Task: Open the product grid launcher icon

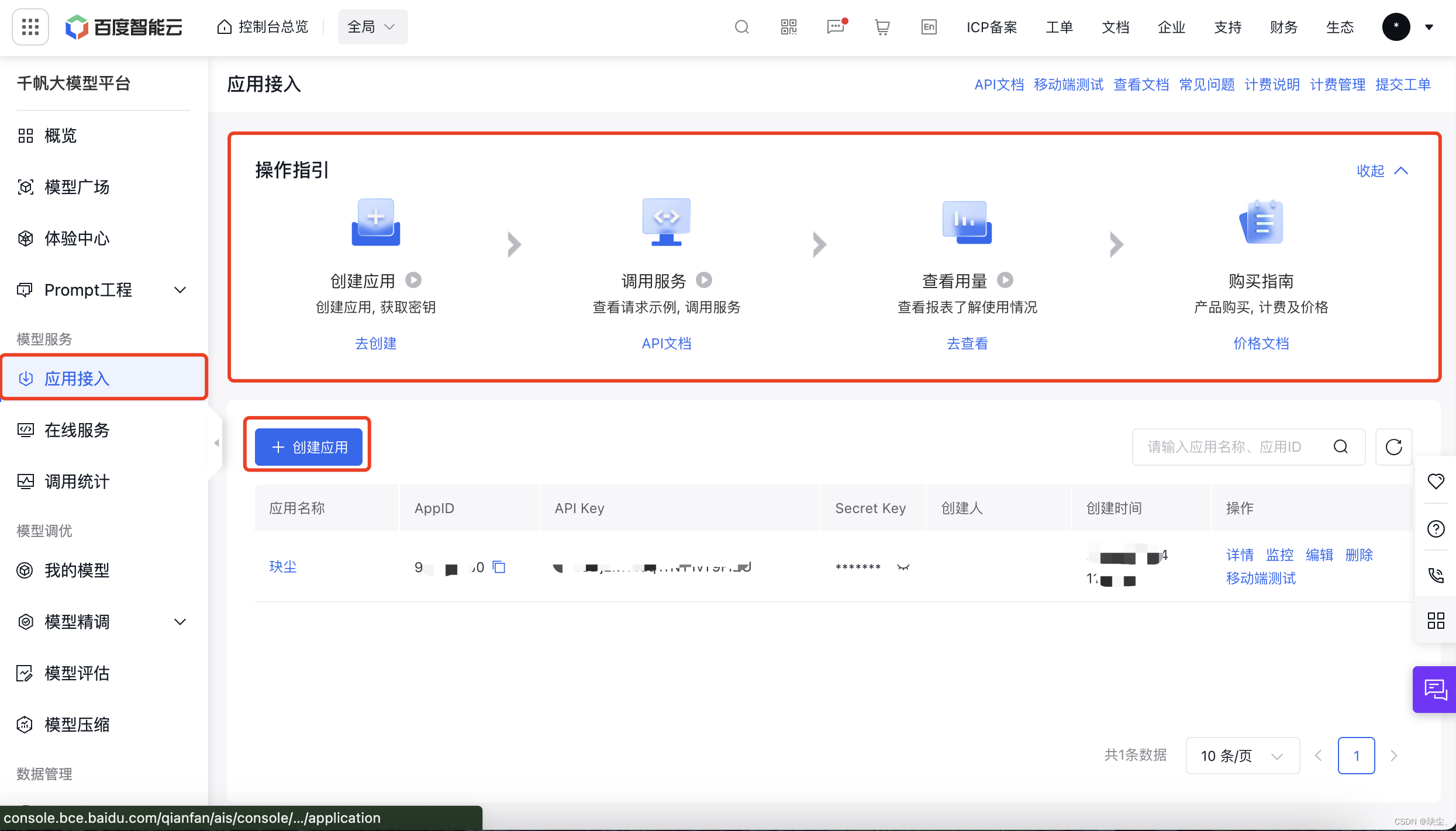Action: (30, 27)
